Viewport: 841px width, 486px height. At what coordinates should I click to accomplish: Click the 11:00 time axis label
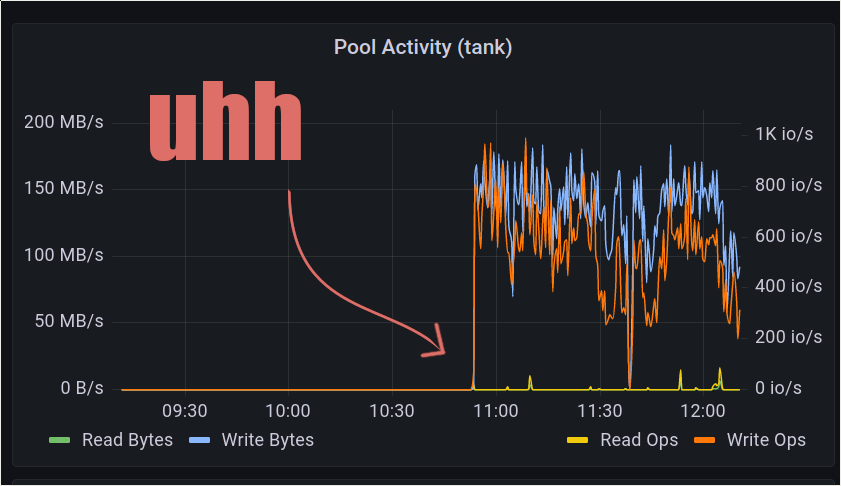click(496, 411)
